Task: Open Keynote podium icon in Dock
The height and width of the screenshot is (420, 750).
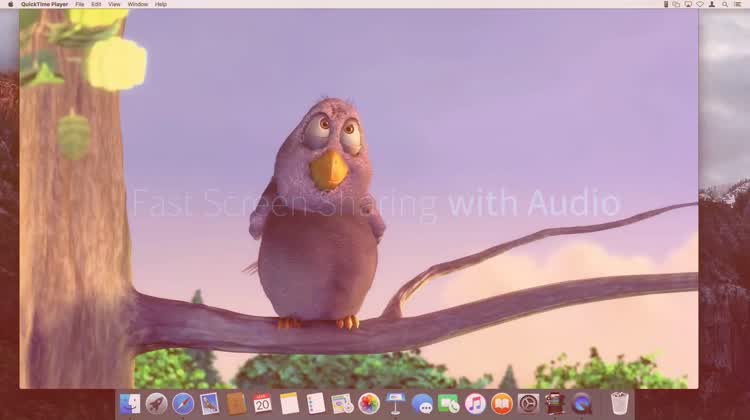Action: tap(396, 404)
